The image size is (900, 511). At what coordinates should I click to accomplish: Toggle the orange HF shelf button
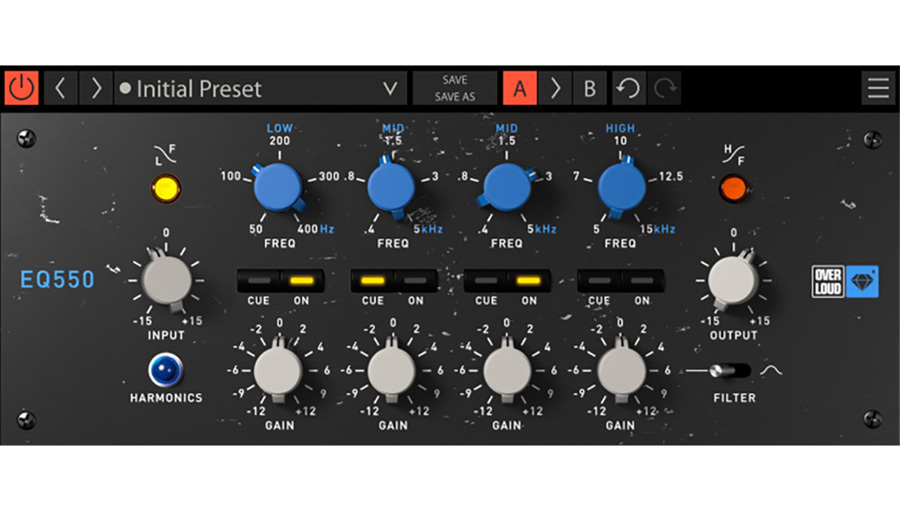click(x=734, y=188)
